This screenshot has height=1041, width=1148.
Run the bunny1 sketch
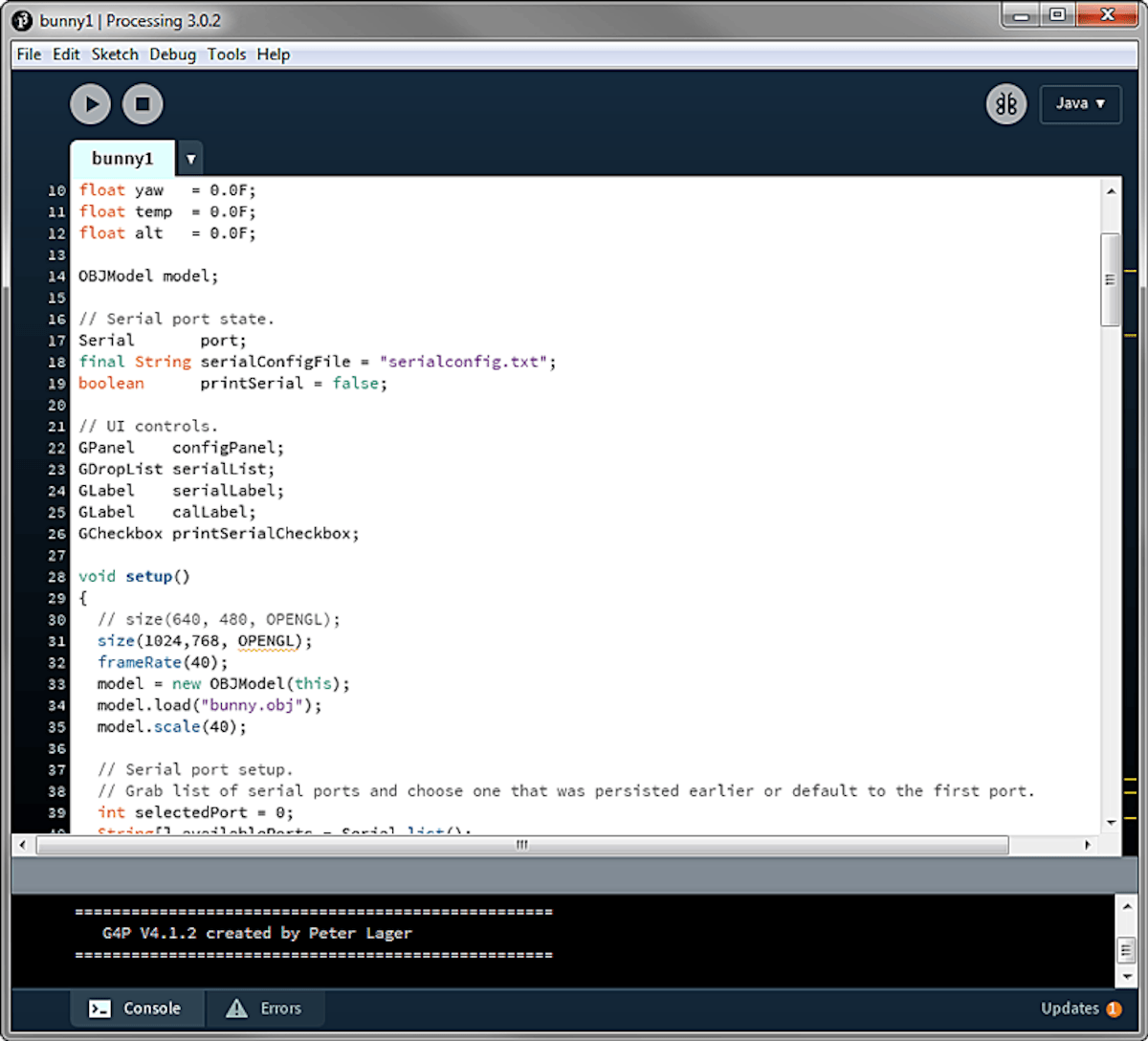(x=90, y=103)
